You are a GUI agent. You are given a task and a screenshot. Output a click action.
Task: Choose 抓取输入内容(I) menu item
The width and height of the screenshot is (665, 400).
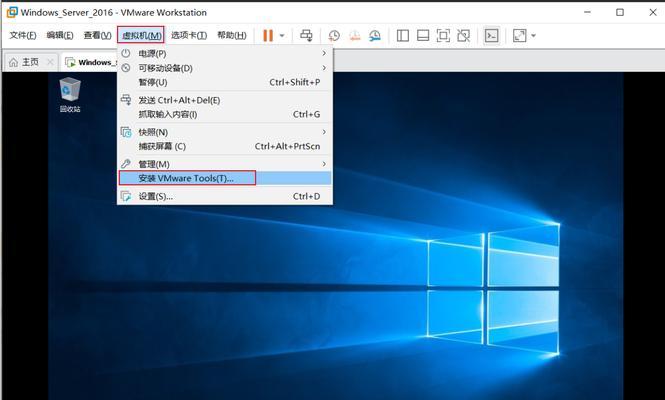coord(225,115)
